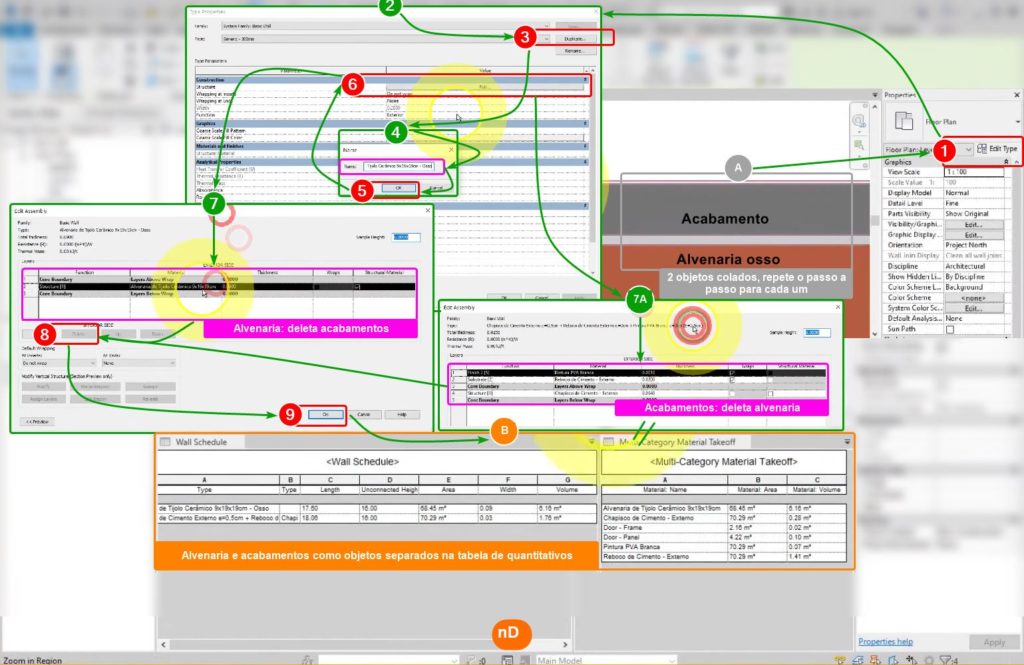Click the step 1 red circle marker
Screen dimensions: 1024x665
(x=952, y=149)
